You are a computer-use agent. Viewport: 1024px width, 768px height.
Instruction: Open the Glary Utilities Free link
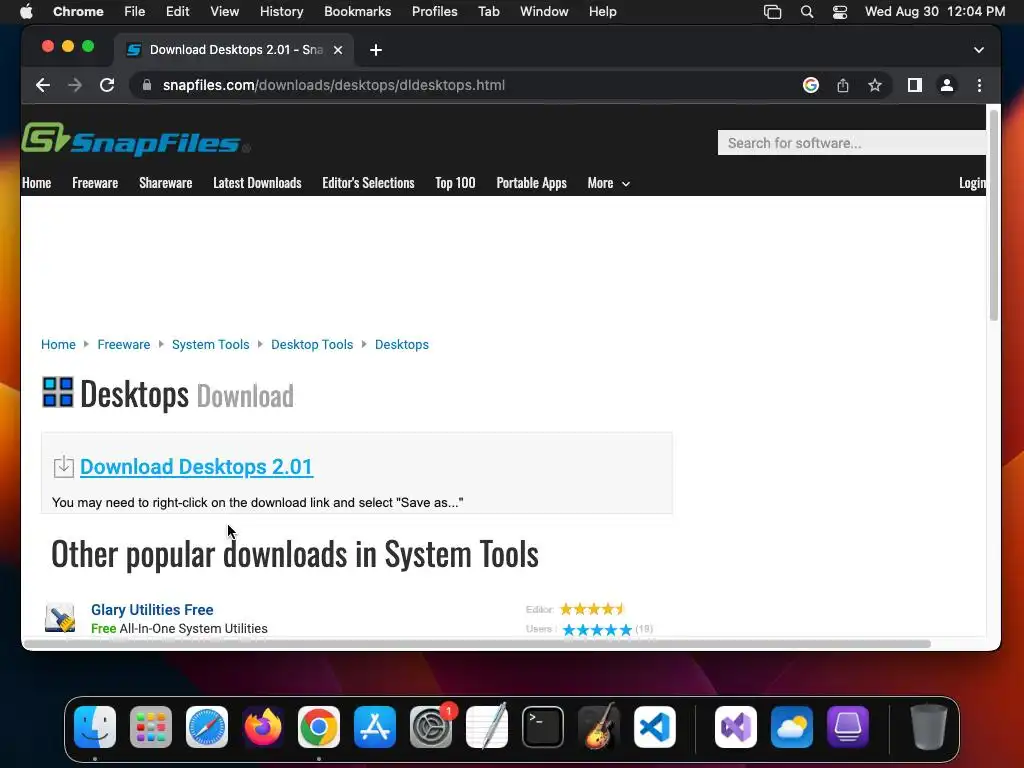tap(152, 610)
